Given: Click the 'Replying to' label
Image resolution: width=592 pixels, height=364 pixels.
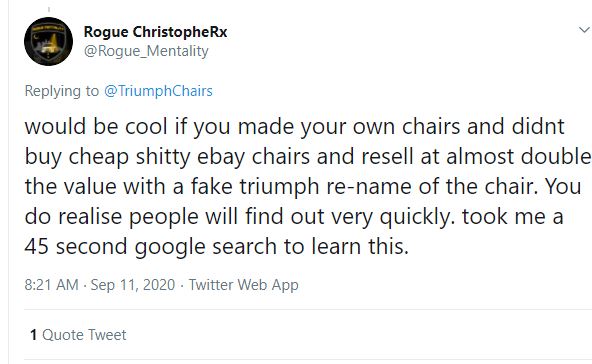Looking at the screenshot, I should [x=62, y=91].
